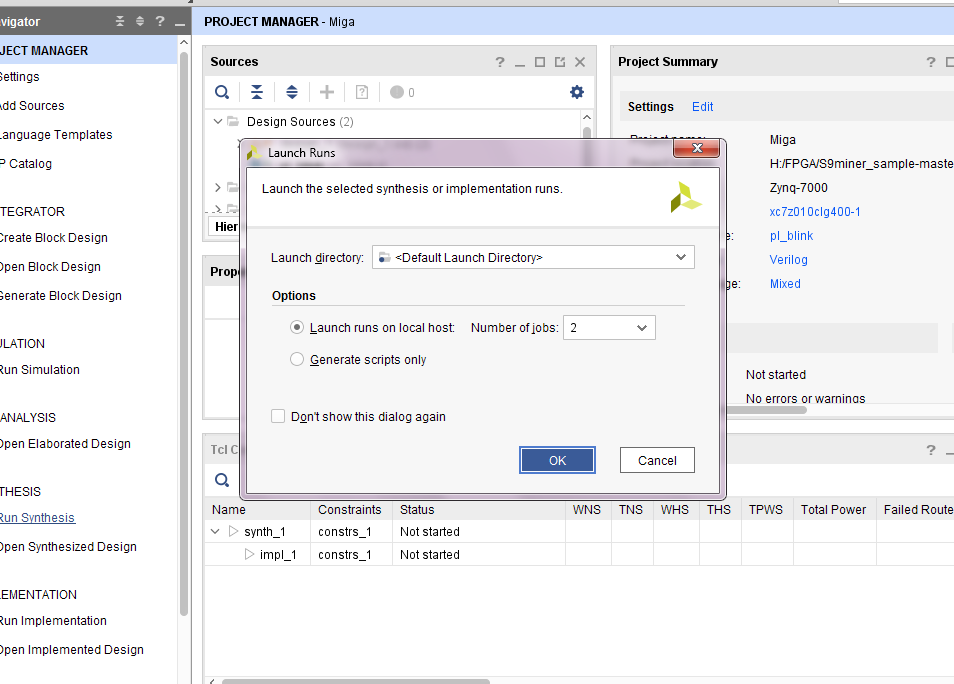The width and height of the screenshot is (954, 684).
Task: Select Launch runs on local host
Action: 296,327
